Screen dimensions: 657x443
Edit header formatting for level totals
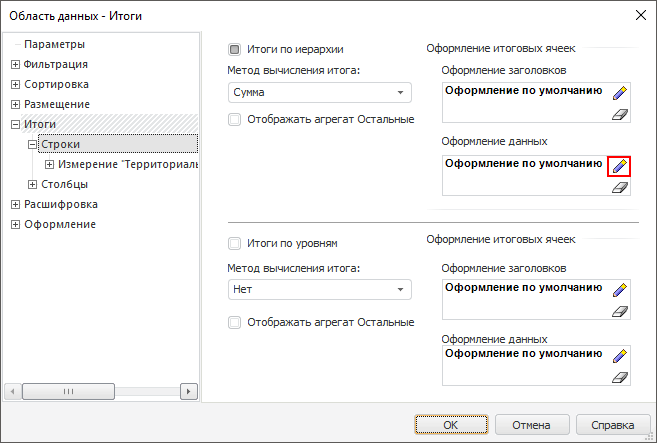[619, 290]
